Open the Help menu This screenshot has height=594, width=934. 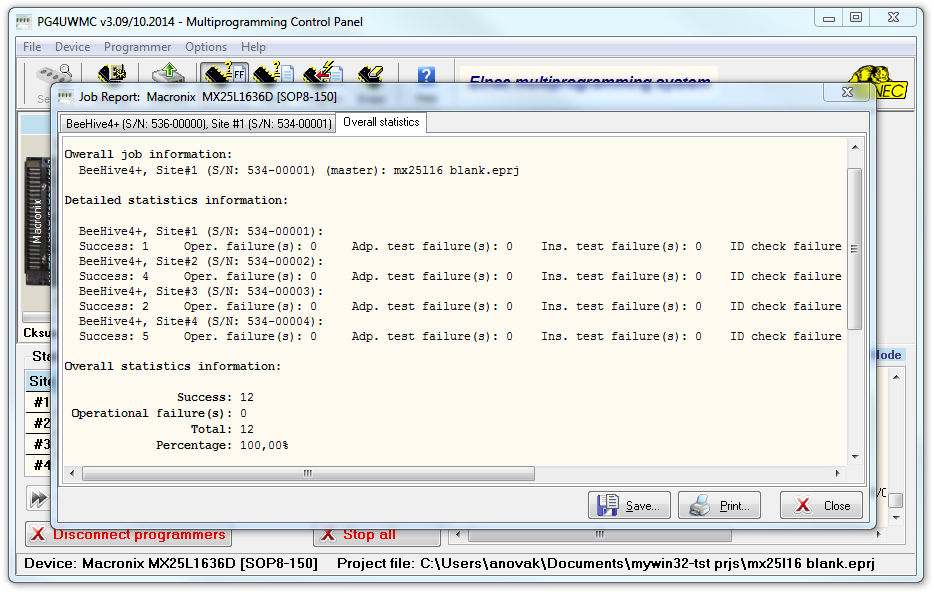pyautogui.click(x=253, y=46)
